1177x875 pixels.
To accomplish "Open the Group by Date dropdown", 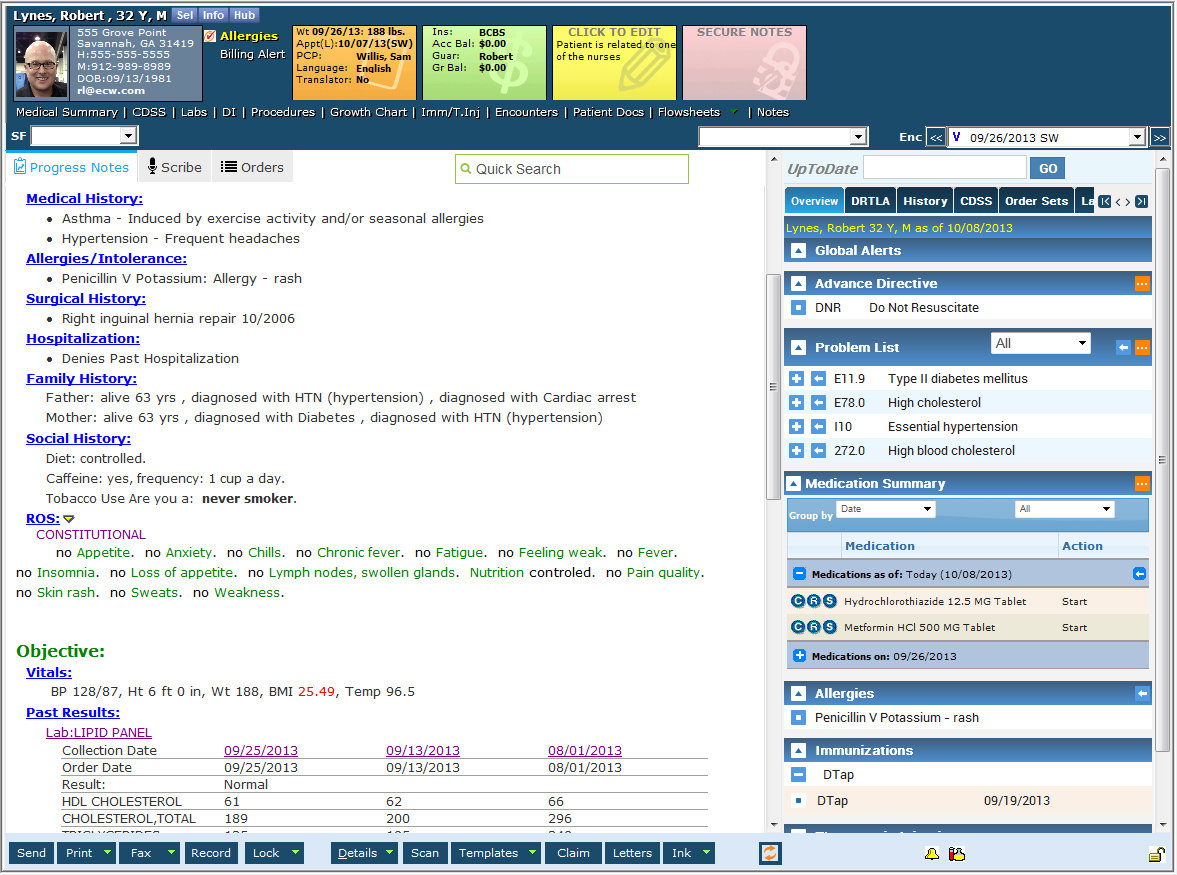I will 885,509.
